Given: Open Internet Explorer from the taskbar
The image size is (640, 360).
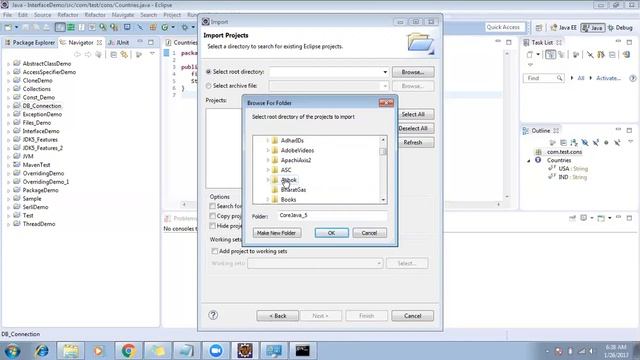Looking at the screenshot, I should click(x=41, y=351).
